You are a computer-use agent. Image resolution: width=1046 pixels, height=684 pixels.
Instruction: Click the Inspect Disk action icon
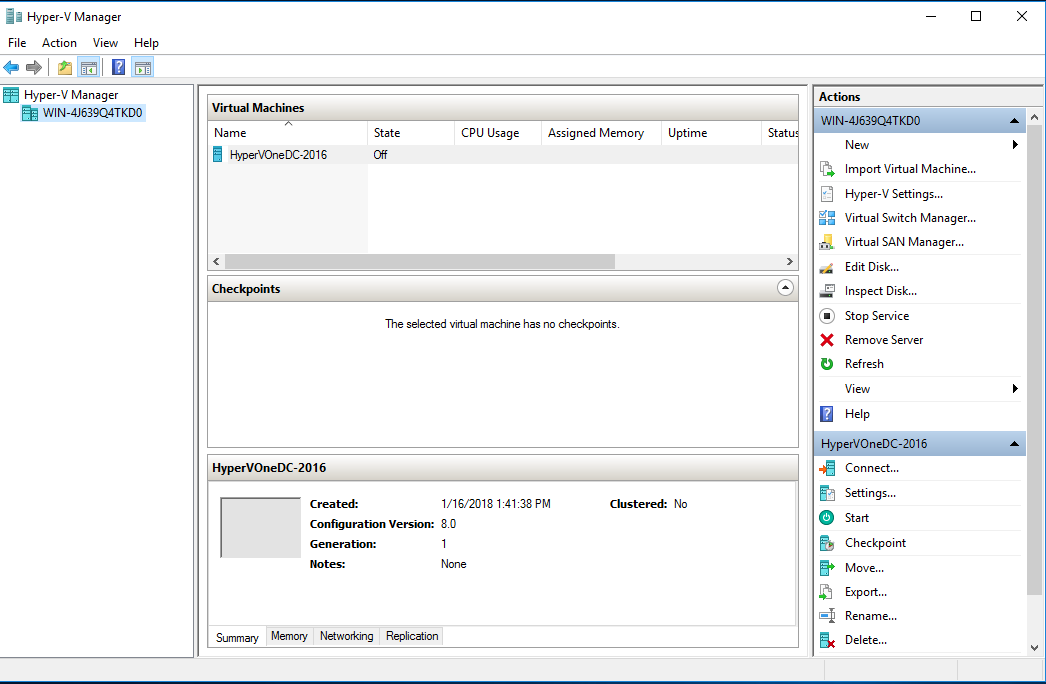(x=826, y=290)
